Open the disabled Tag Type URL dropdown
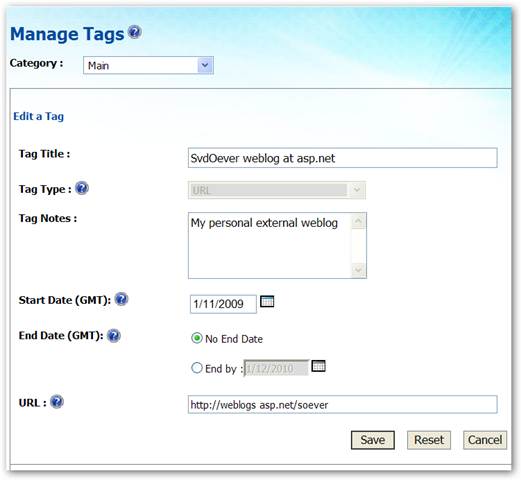Viewport: 521px width, 480px height. tap(277, 190)
